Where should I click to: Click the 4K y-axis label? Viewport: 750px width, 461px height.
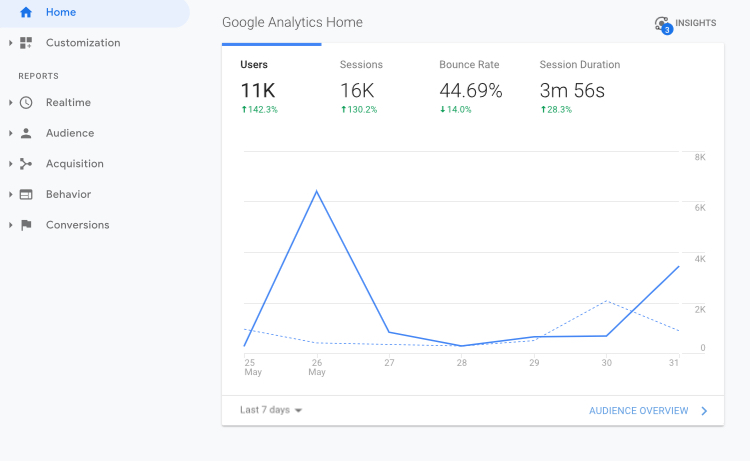(x=700, y=259)
